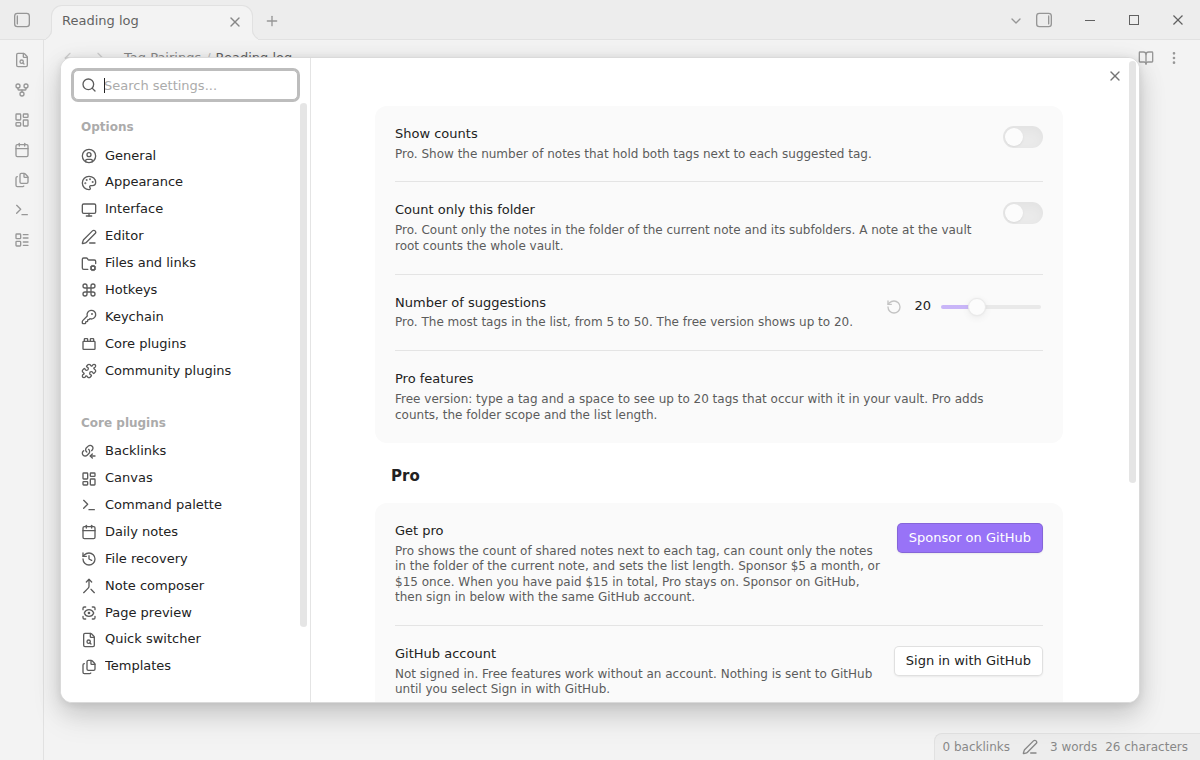Screen dimensions: 1200x760
Task: Click Number of suggestions value 20
Action: [x=923, y=306]
